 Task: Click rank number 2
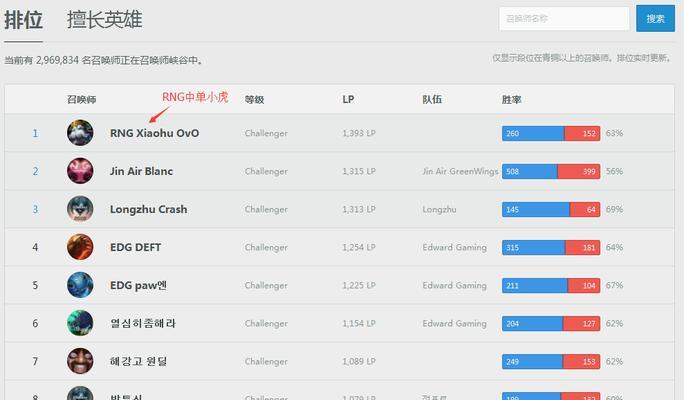pyautogui.click(x=35, y=171)
